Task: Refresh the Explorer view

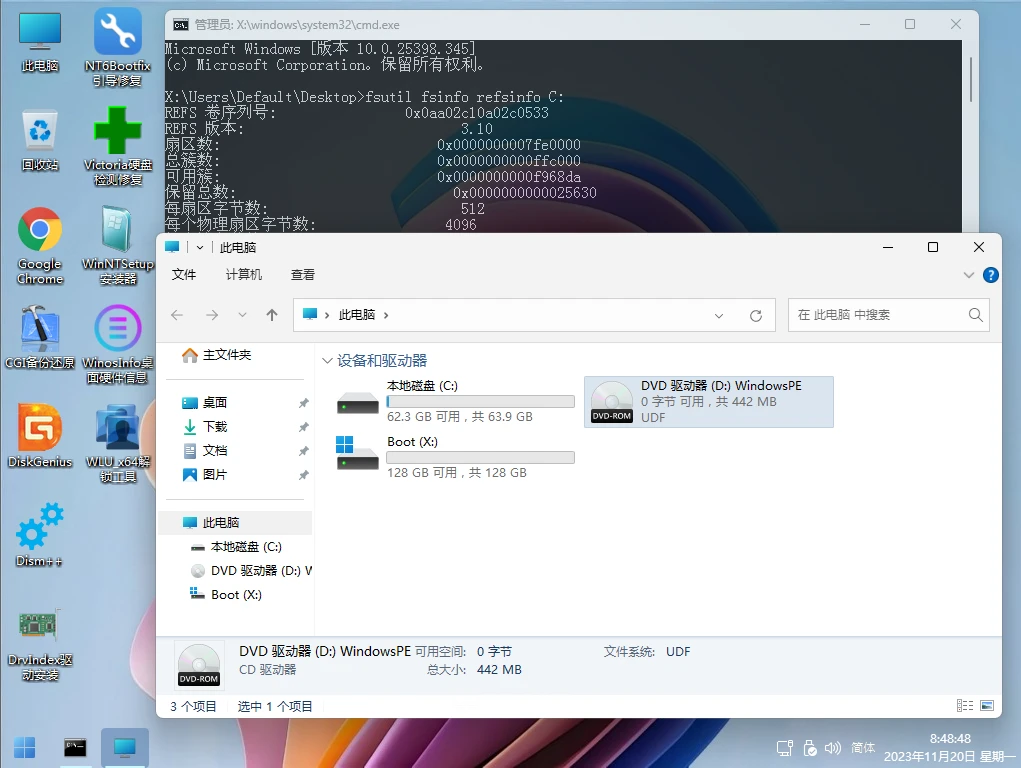Action: (x=756, y=315)
